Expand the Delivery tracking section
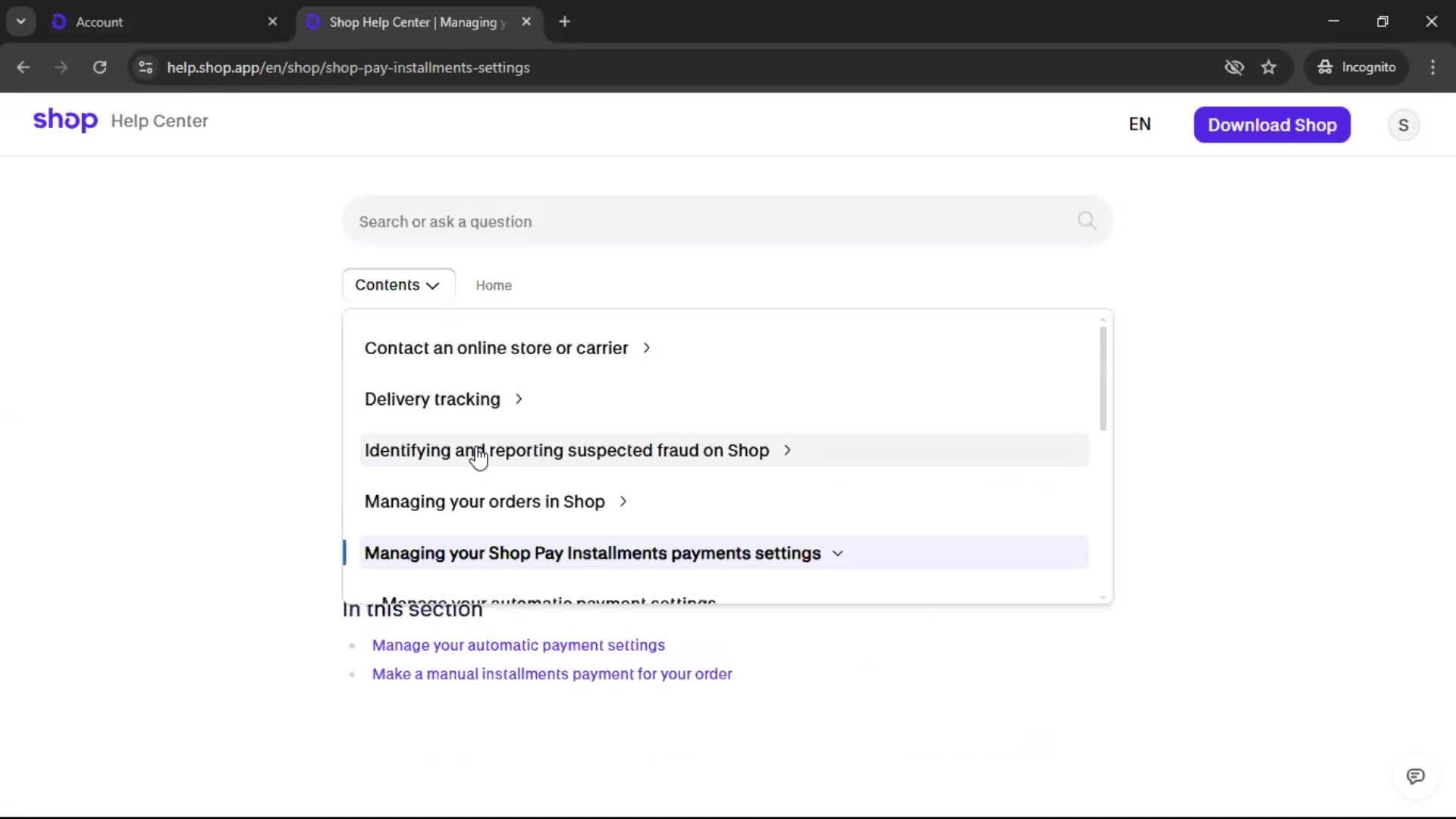The image size is (1456, 819). 519,399
